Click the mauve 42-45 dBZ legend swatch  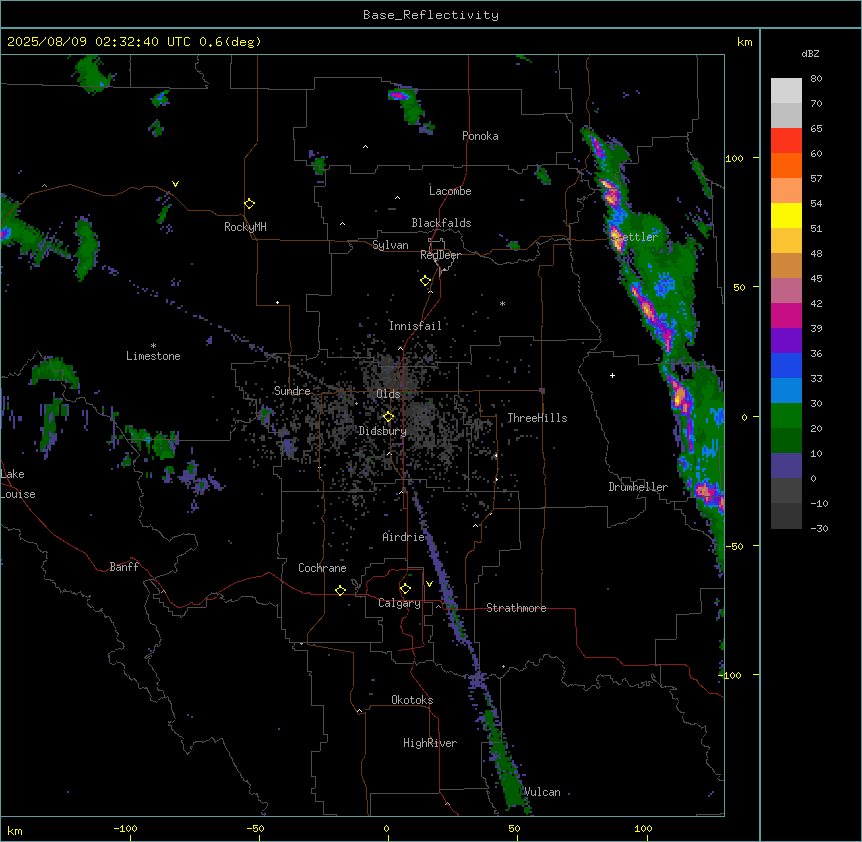(x=786, y=291)
